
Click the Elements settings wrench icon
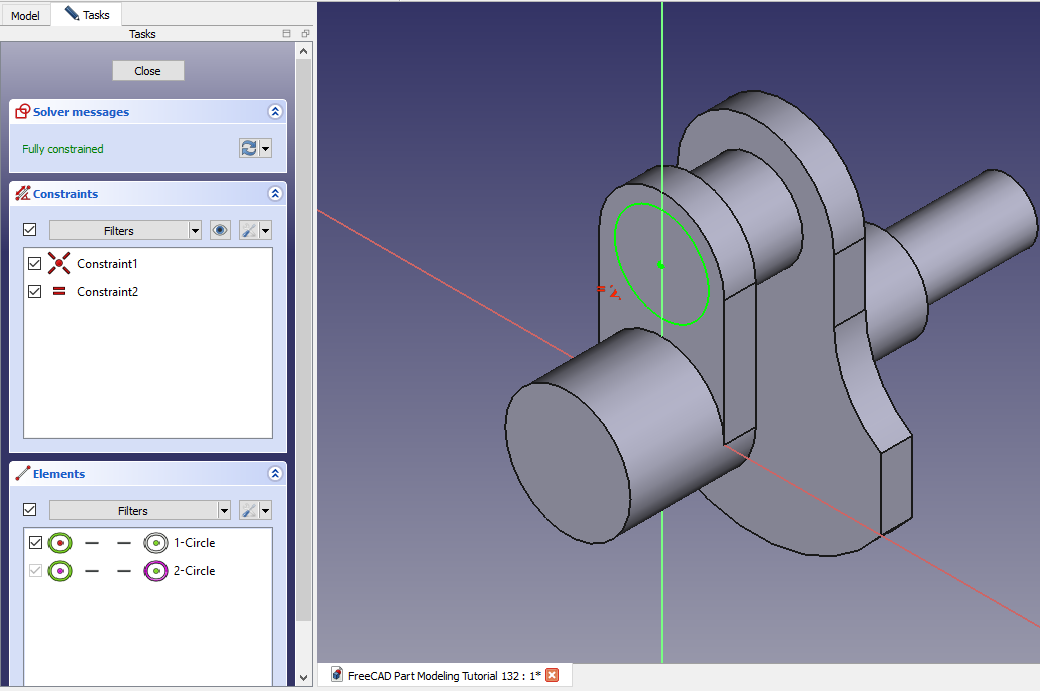tap(248, 510)
